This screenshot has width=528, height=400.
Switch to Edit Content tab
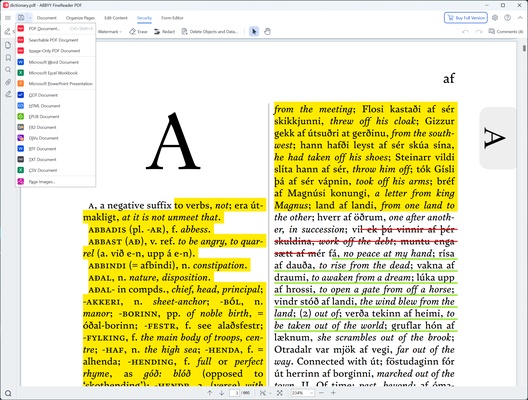click(116, 18)
